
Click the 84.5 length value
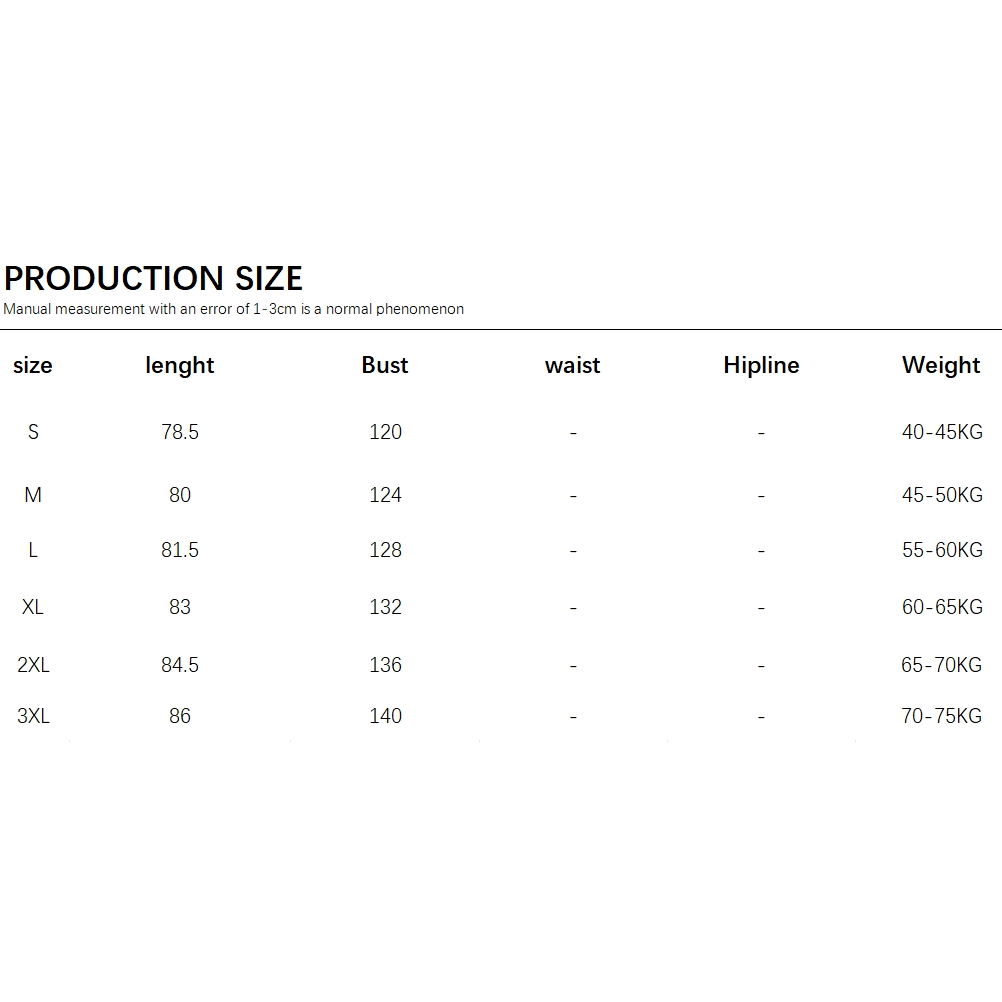(x=180, y=665)
